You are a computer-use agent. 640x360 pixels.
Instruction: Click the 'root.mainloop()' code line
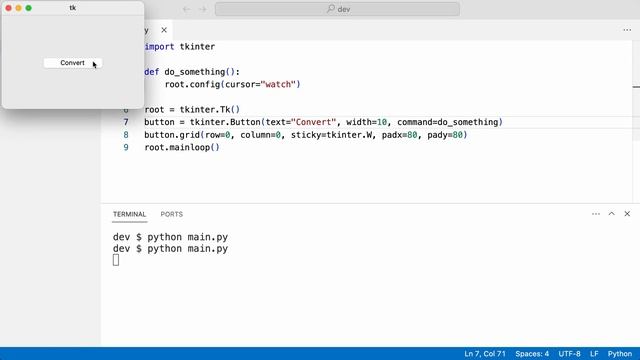pos(182,147)
